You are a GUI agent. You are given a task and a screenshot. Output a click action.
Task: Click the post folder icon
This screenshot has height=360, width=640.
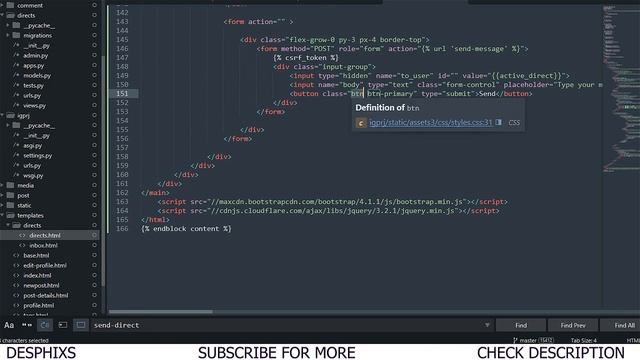(10, 195)
